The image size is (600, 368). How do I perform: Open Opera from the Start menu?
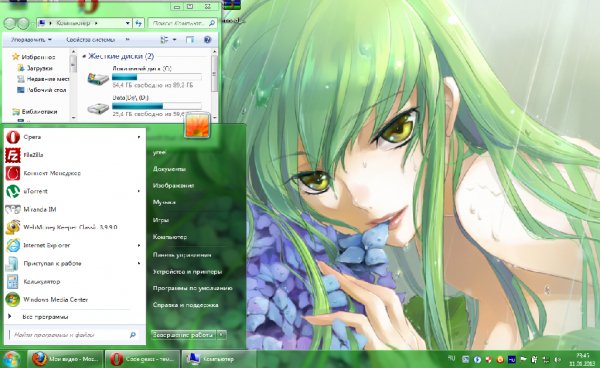pyautogui.click(x=73, y=137)
